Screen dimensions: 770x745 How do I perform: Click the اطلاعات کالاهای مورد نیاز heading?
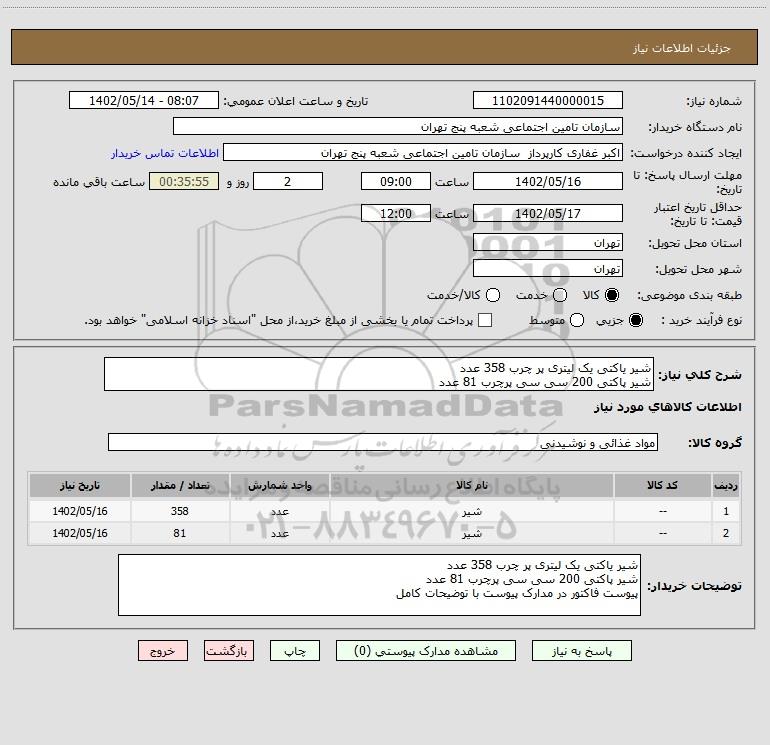pos(668,407)
